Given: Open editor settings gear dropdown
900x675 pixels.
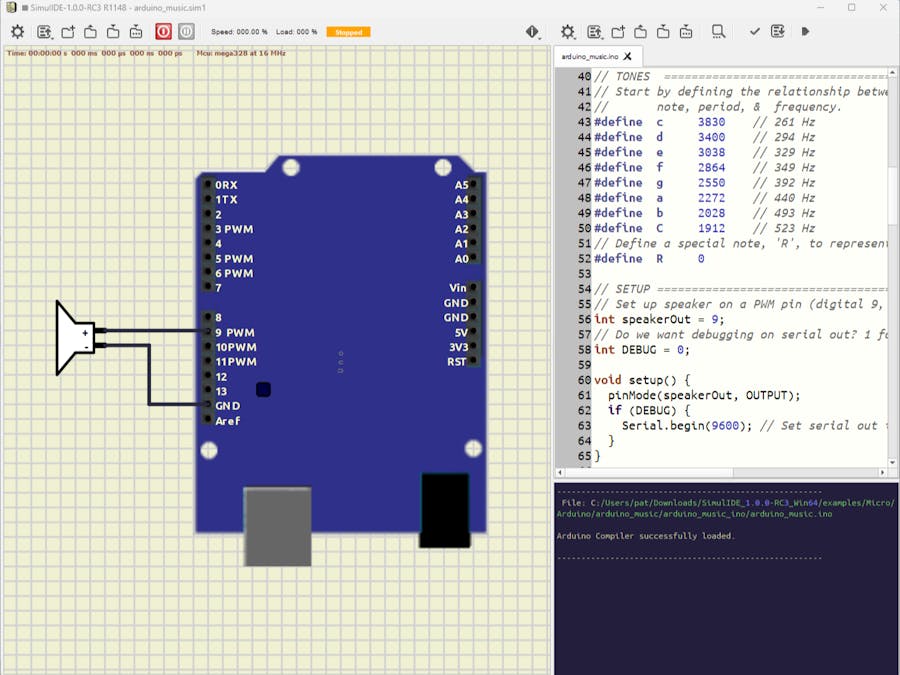Looking at the screenshot, I should (x=568, y=32).
